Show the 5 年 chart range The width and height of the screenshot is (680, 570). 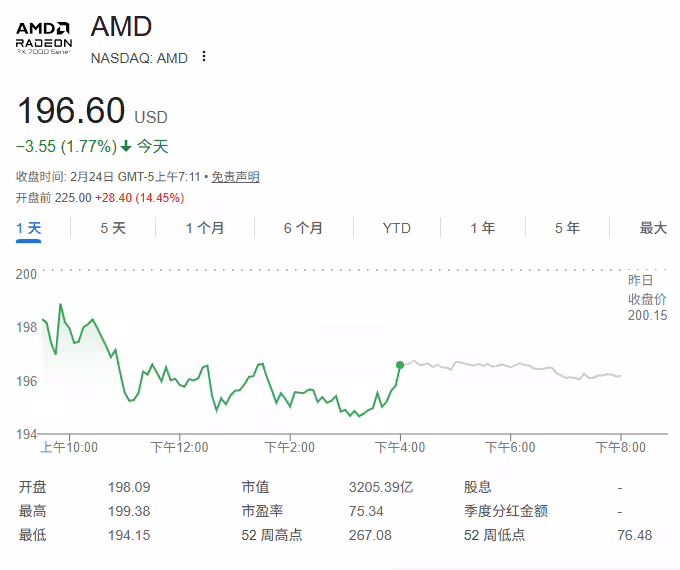[567, 228]
